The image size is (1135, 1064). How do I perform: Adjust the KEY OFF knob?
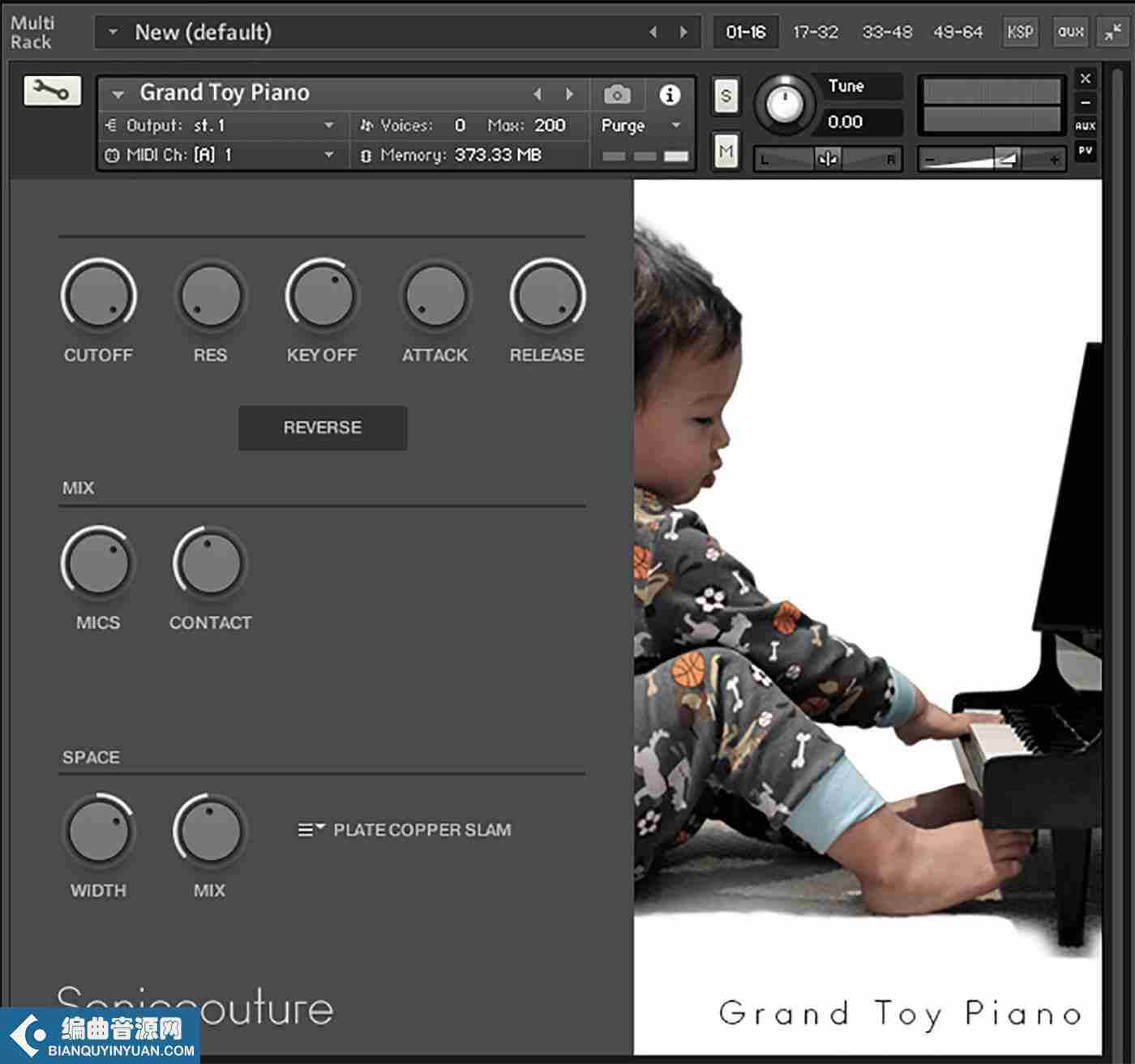click(322, 296)
